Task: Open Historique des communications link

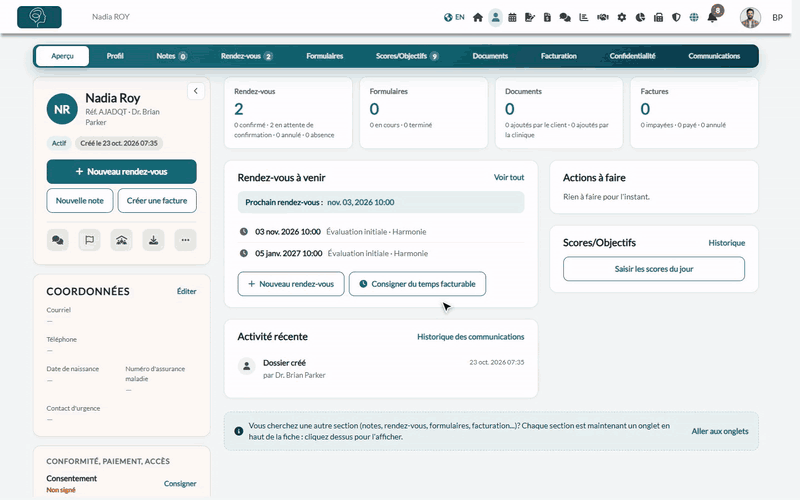Action: 470,337
